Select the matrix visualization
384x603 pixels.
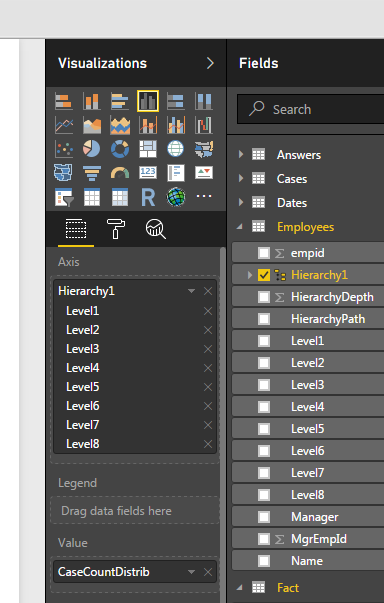pyautogui.click(x=120, y=197)
